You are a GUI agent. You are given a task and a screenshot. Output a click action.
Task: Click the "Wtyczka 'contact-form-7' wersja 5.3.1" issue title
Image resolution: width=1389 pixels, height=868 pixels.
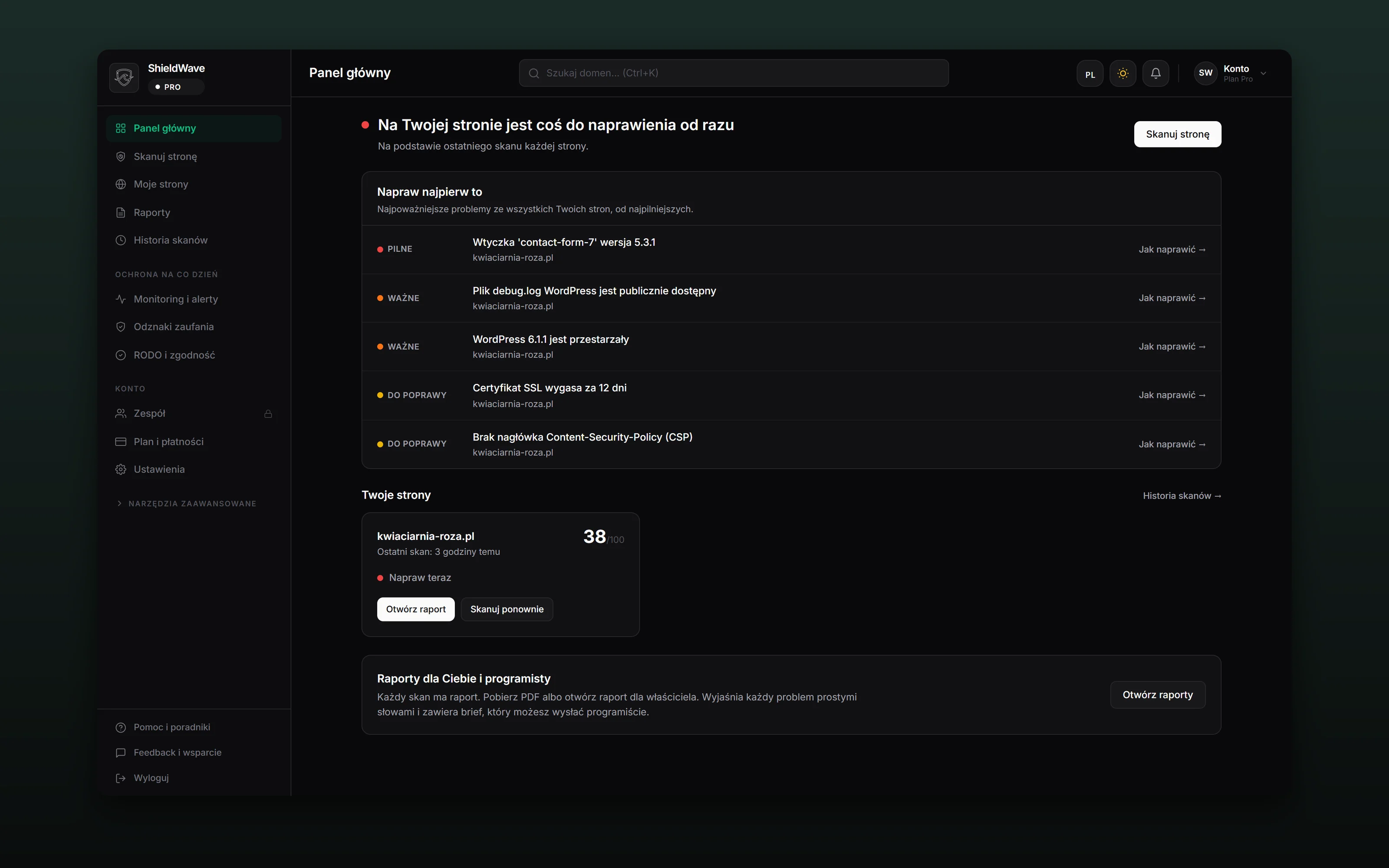(x=564, y=242)
